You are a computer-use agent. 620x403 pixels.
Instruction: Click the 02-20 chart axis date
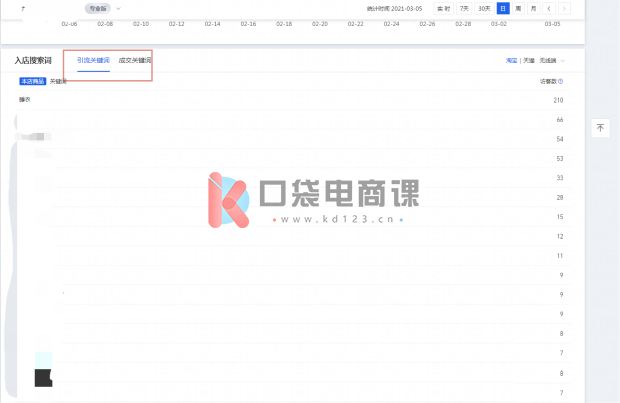[319, 24]
